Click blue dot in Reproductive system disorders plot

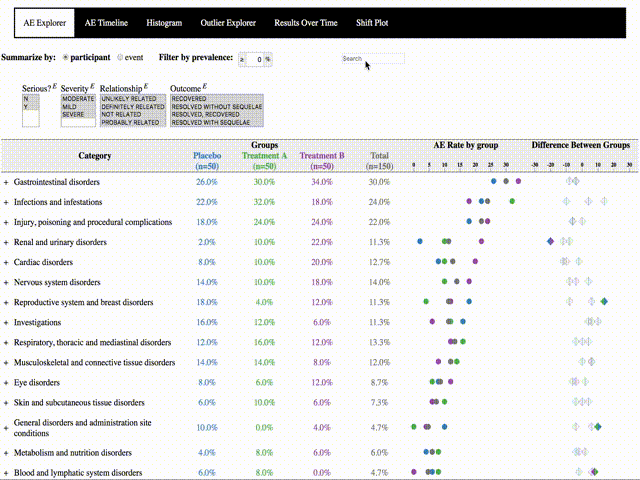(x=469, y=301)
